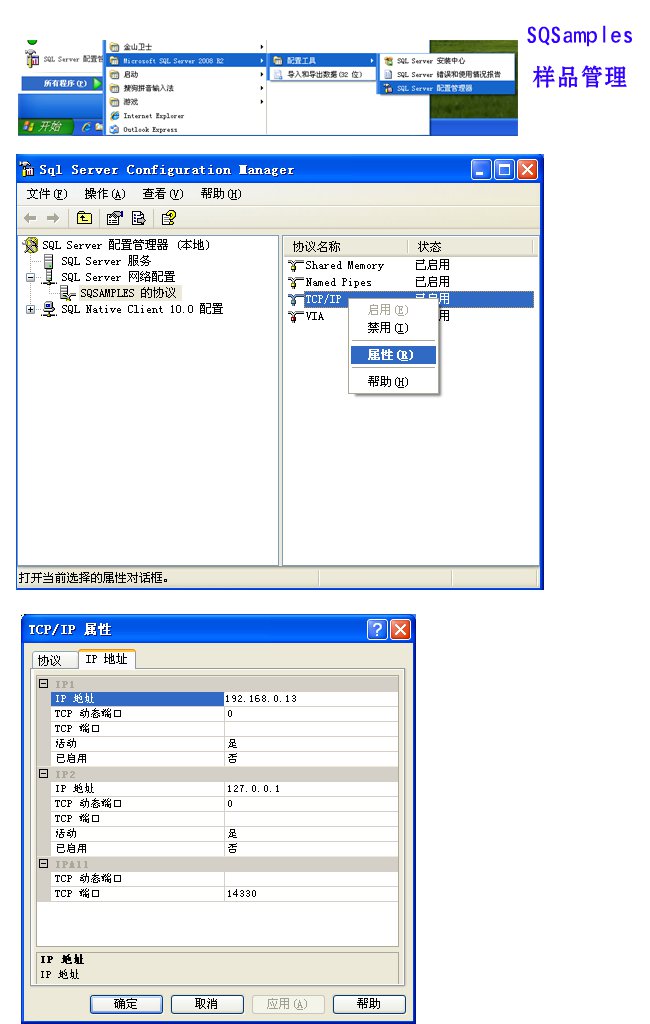Viewport: 650px width, 1024px height.
Task: Collapse the IP2 property group
Action: [x=44, y=774]
